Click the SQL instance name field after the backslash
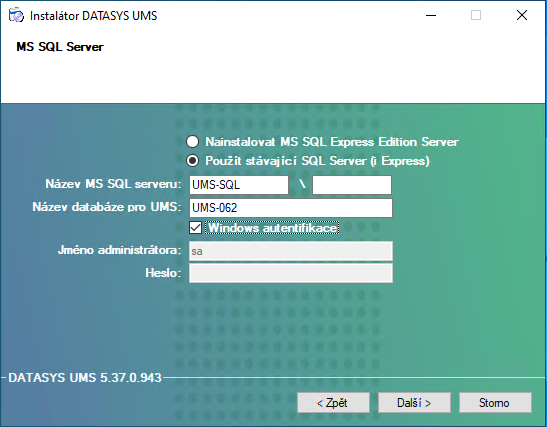This screenshot has height=427, width=547. click(x=352, y=185)
